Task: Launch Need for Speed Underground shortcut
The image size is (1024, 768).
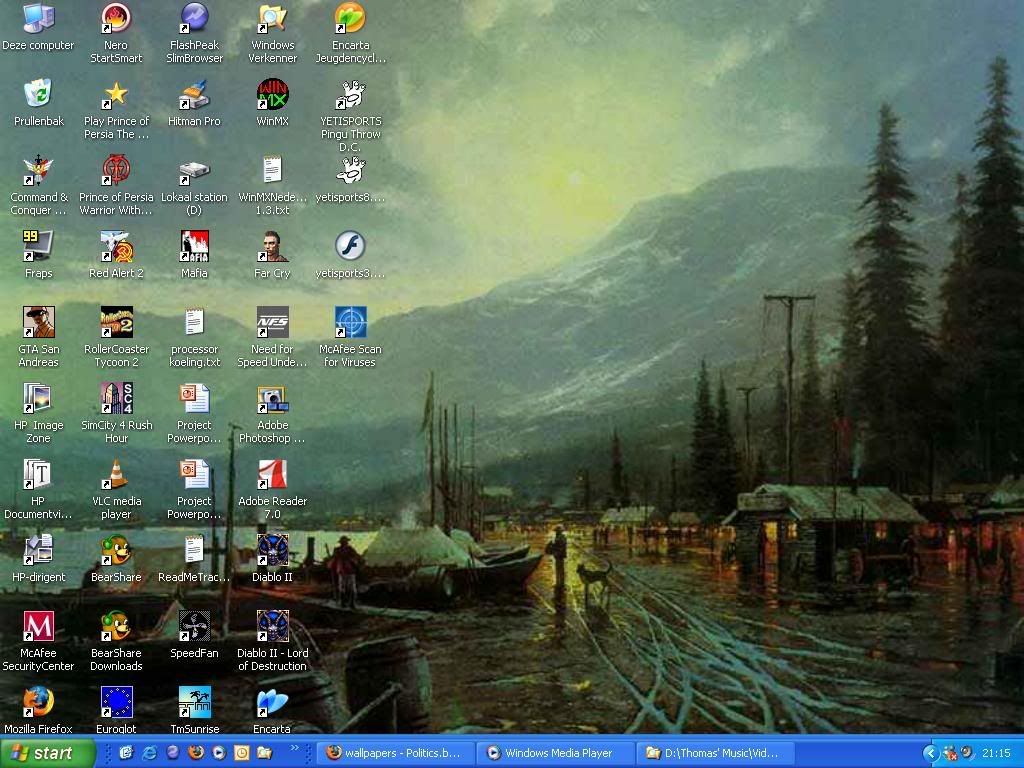Action: coord(272,322)
